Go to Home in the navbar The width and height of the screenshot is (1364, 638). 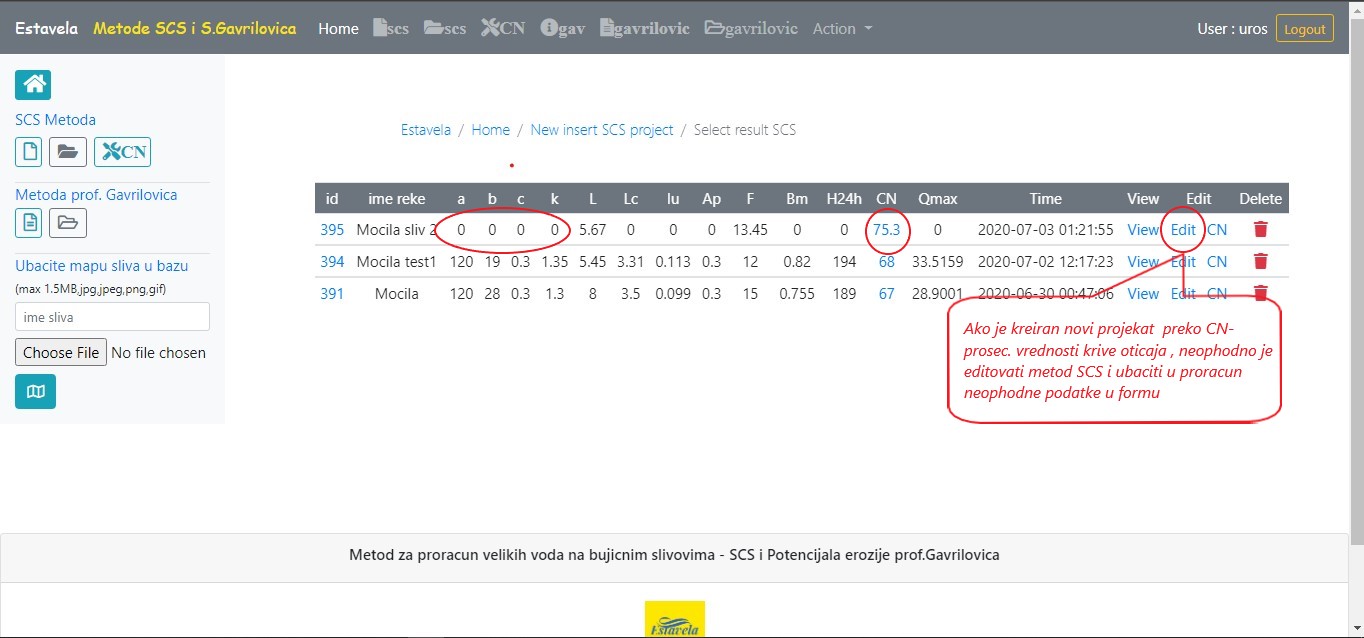(338, 29)
